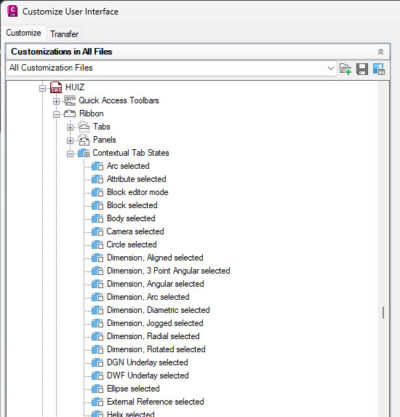Collapse the Contextual Tab States node
Viewport: 400px width, 417px height.
click(x=70, y=154)
